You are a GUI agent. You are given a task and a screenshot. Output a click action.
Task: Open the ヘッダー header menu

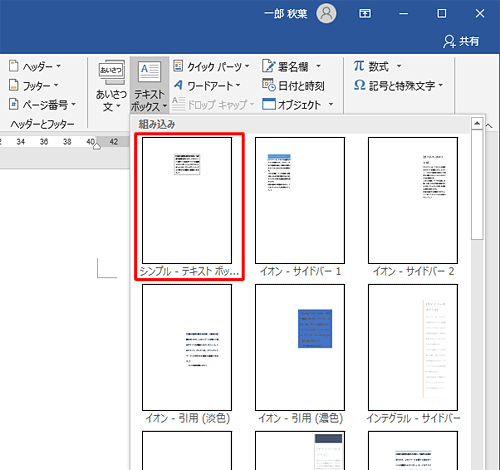click(x=35, y=66)
